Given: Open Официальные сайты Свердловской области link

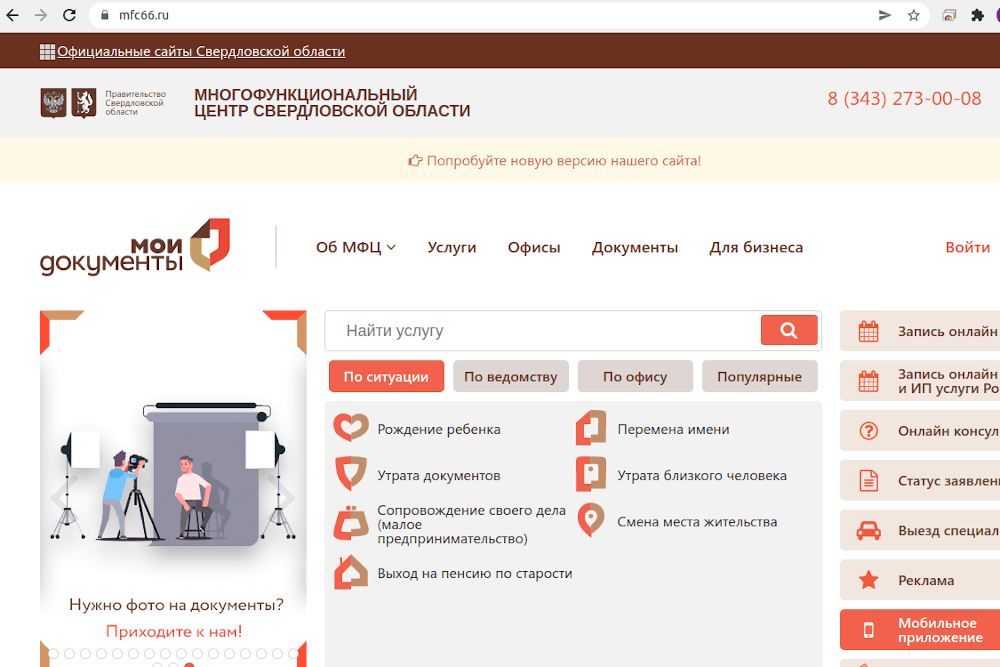Looking at the screenshot, I should tap(201, 51).
